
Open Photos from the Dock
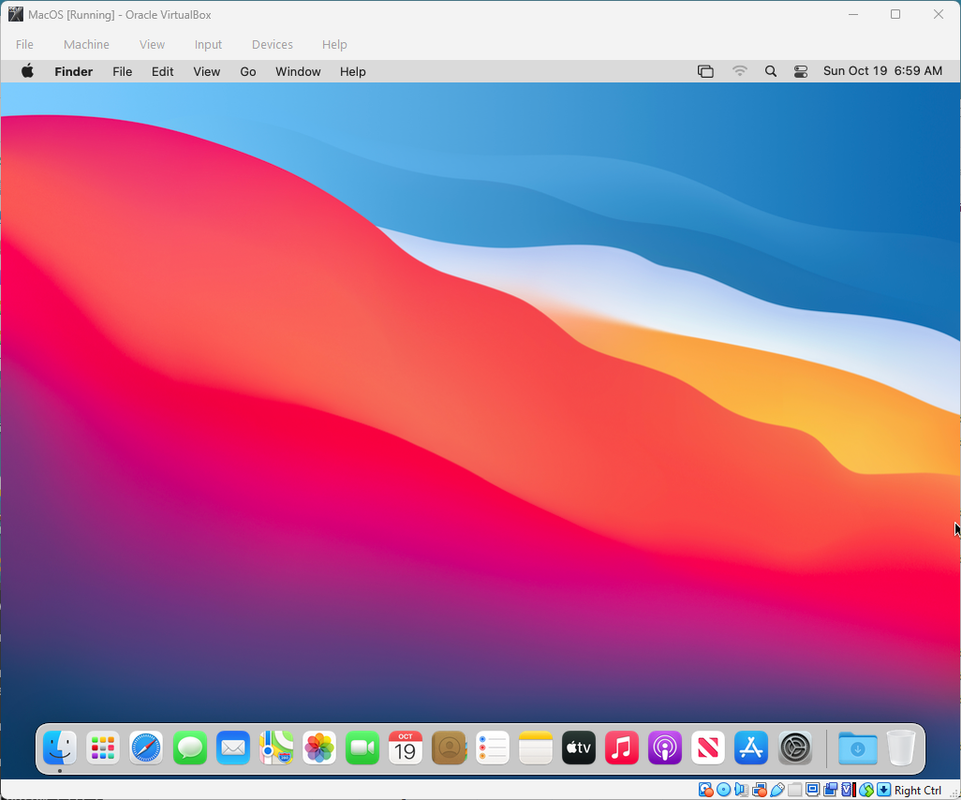click(x=319, y=747)
